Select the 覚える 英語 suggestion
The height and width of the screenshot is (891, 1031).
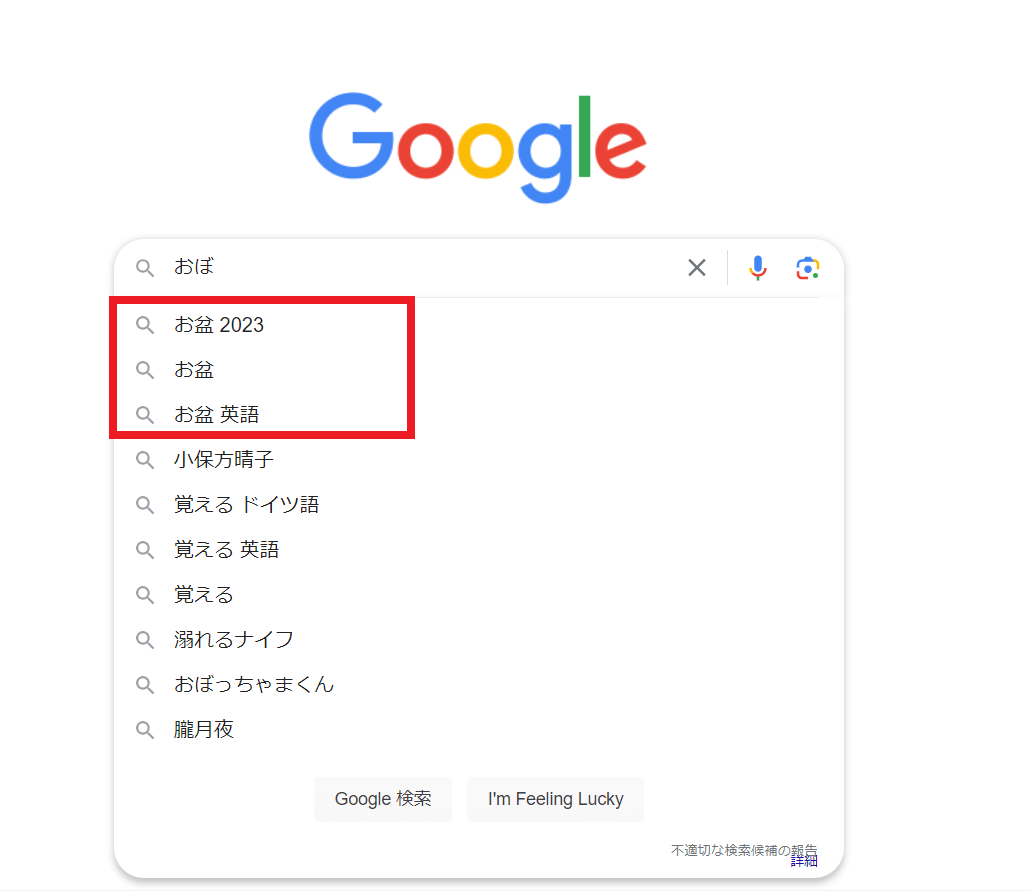point(226,550)
